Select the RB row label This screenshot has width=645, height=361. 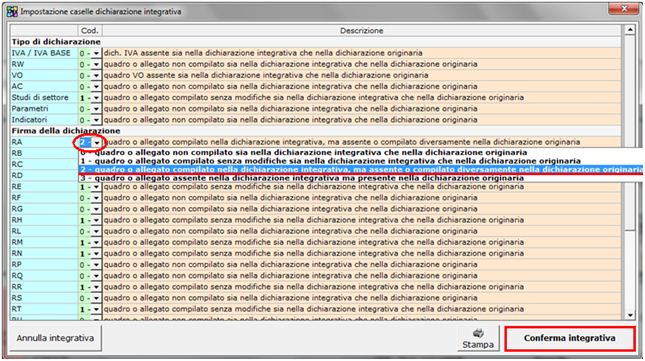pyautogui.click(x=44, y=153)
